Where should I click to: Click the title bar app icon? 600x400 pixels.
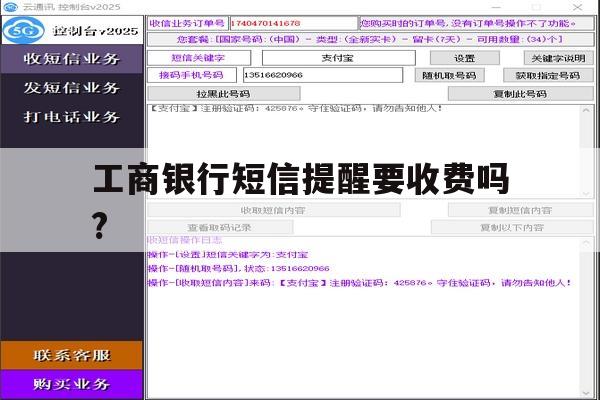click(10, 7)
